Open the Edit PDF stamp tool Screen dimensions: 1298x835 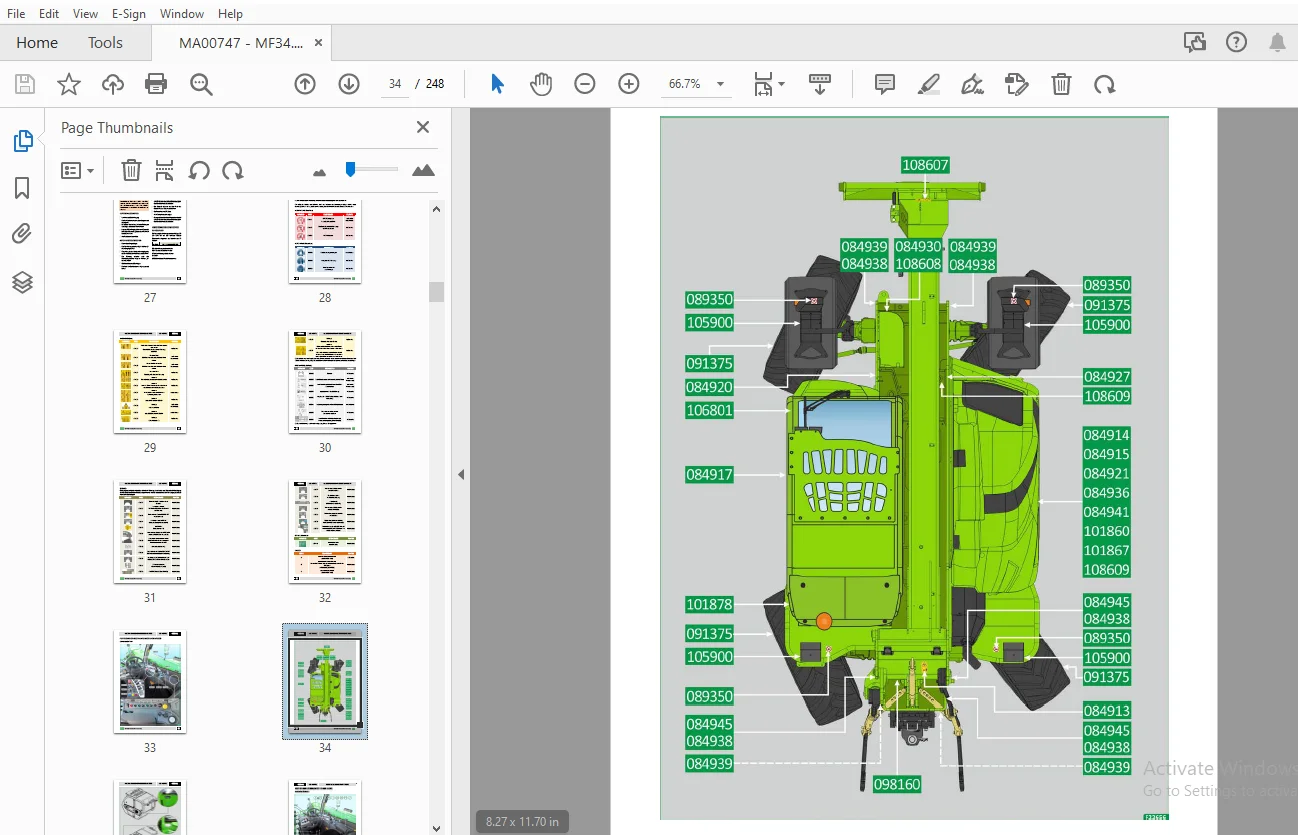click(1017, 84)
